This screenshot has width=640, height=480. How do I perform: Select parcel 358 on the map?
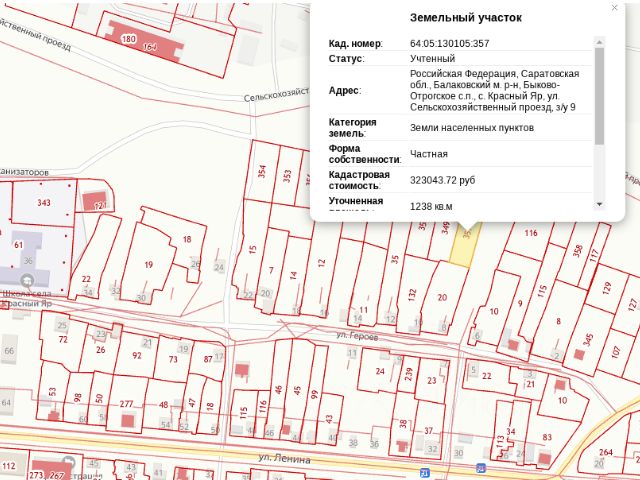point(577,250)
